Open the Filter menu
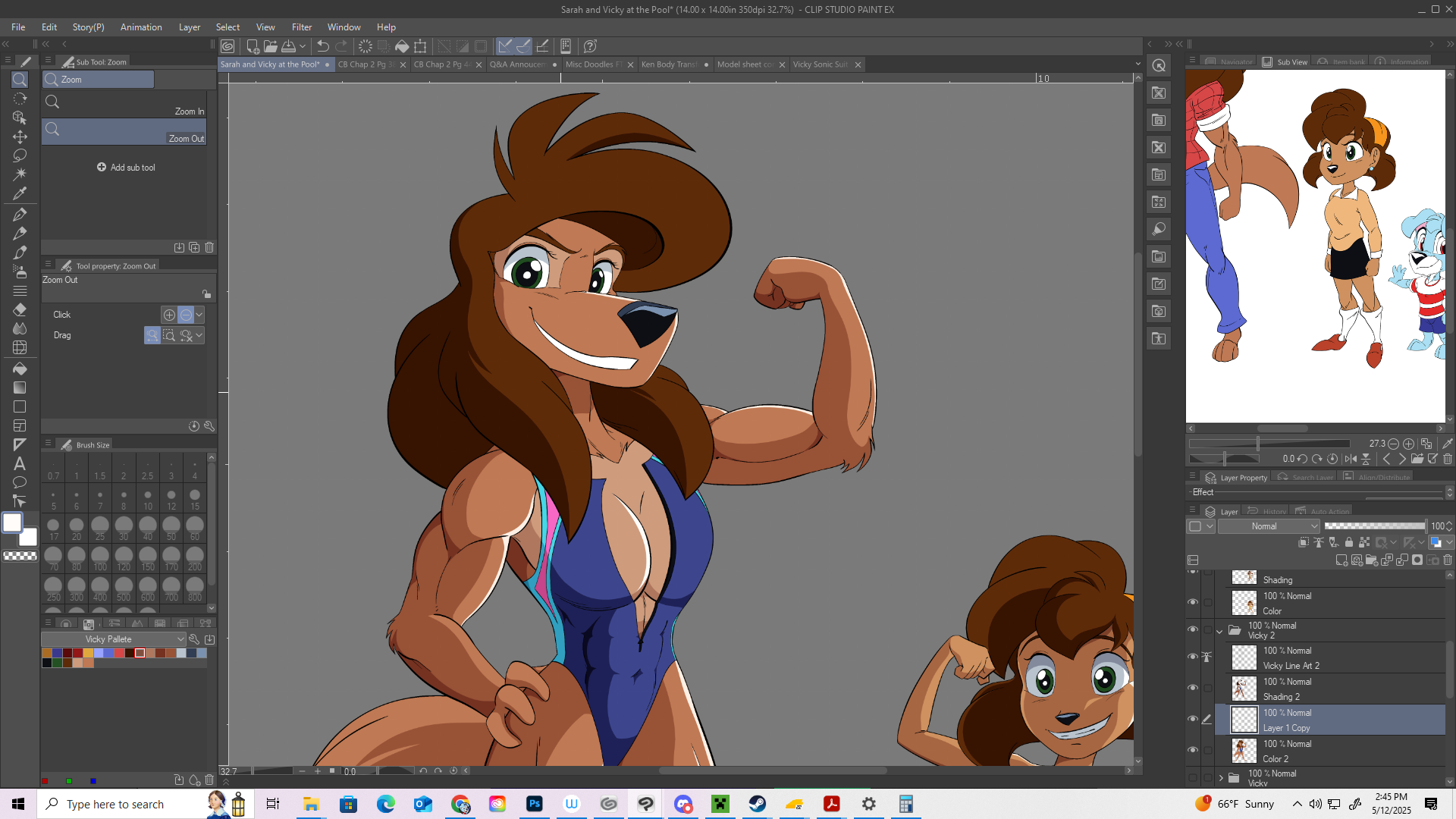Viewport: 1456px width, 819px height. coord(301,27)
